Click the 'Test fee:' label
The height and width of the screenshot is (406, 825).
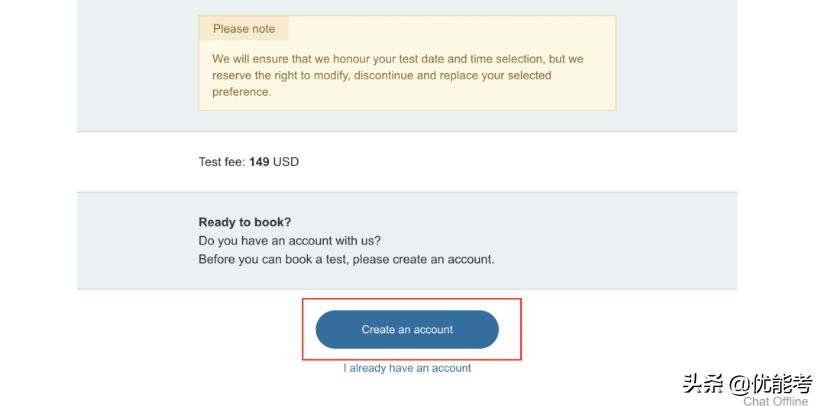pyautogui.click(x=222, y=162)
